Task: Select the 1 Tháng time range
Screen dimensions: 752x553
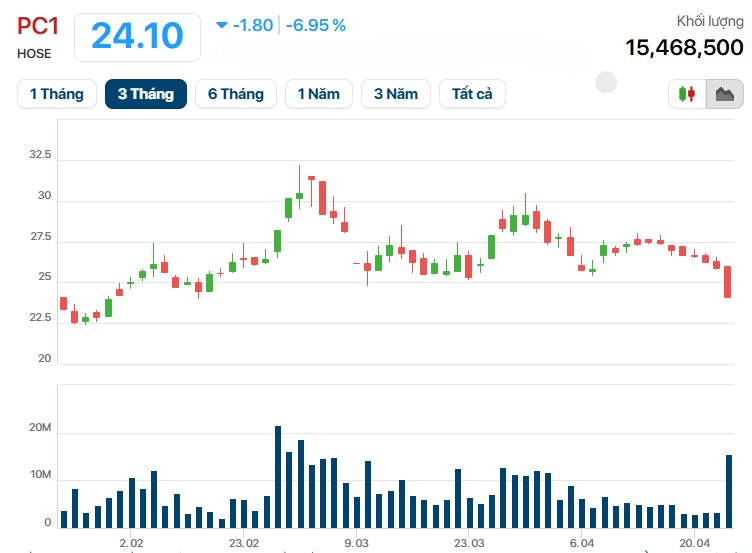Action: coord(57,94)
